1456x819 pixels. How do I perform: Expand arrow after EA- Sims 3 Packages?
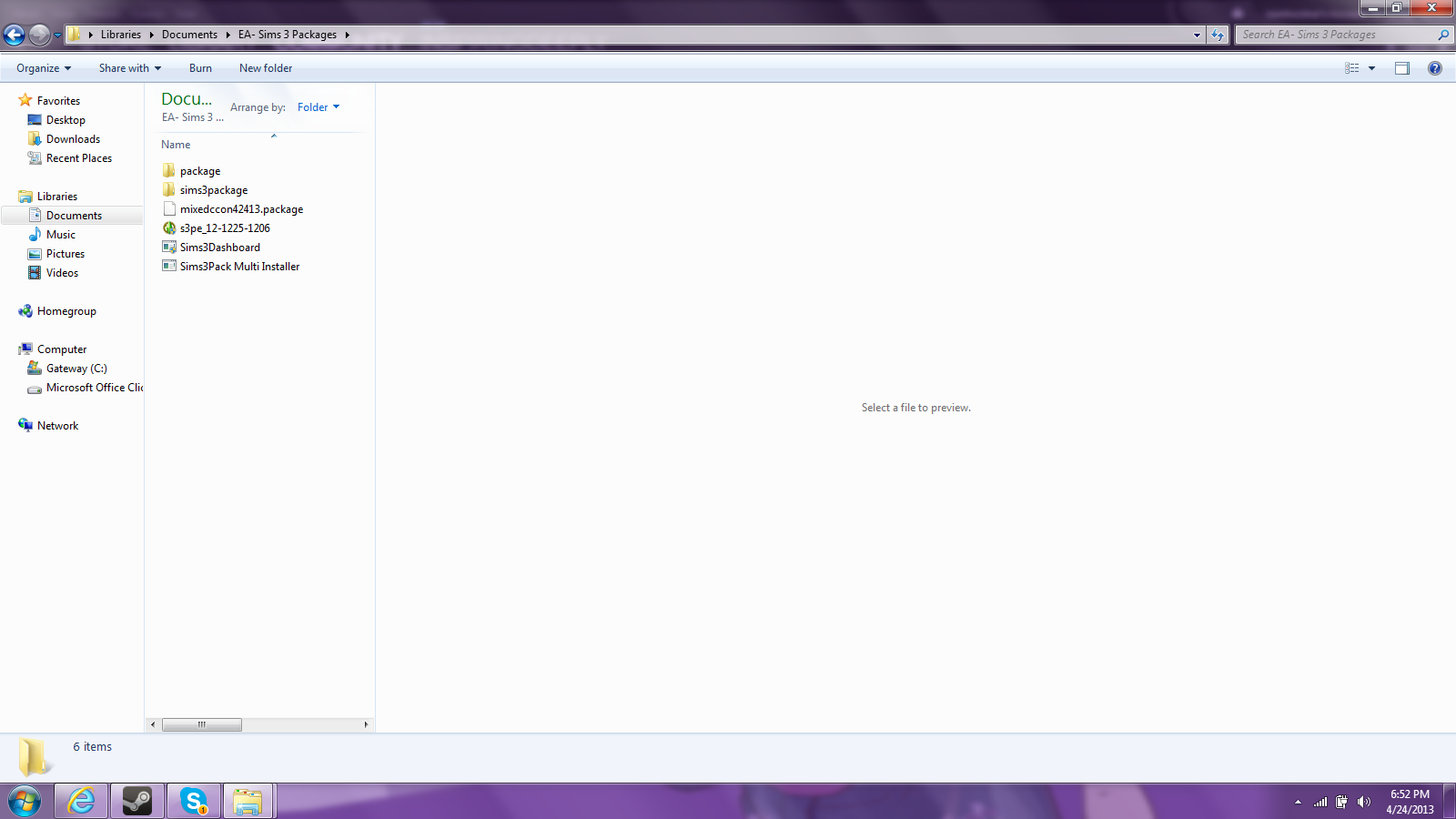(347, 35)
